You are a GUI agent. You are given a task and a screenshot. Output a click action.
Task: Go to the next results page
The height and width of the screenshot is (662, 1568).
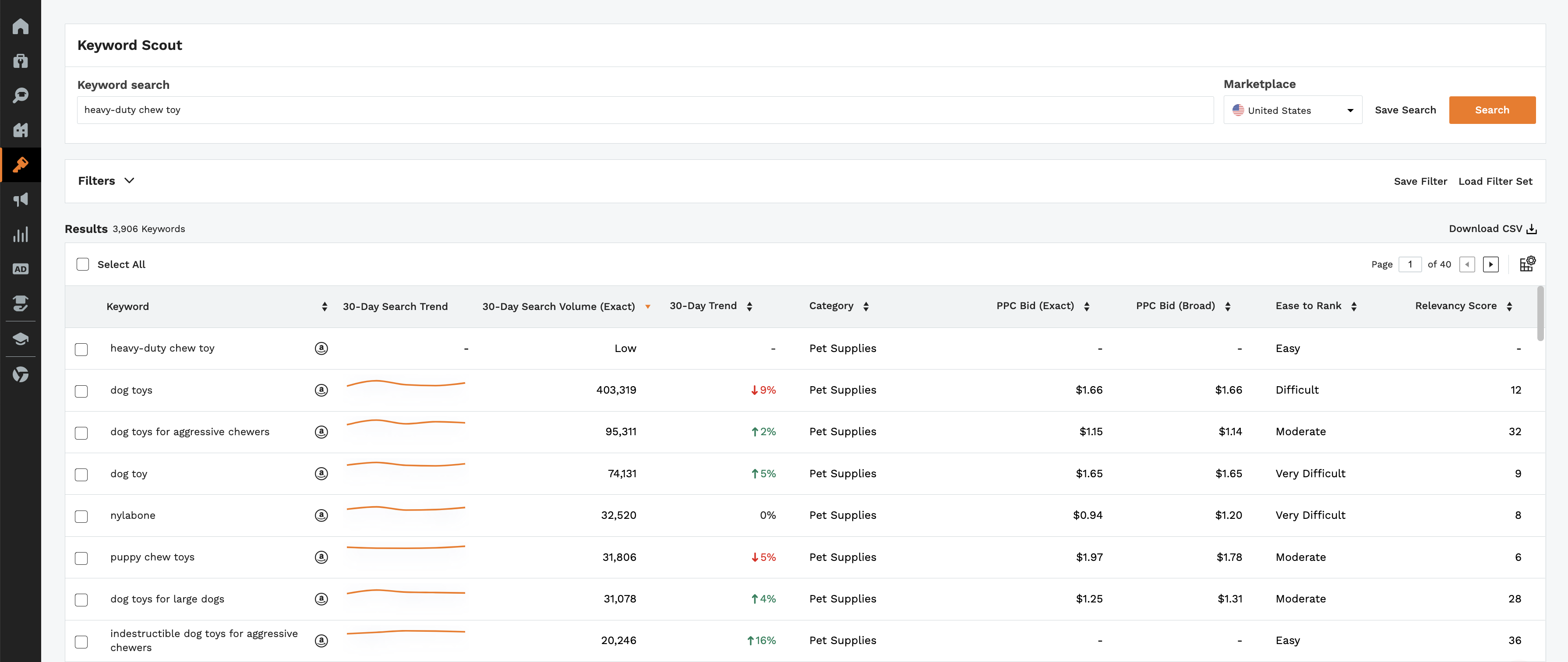[1490, 264]
